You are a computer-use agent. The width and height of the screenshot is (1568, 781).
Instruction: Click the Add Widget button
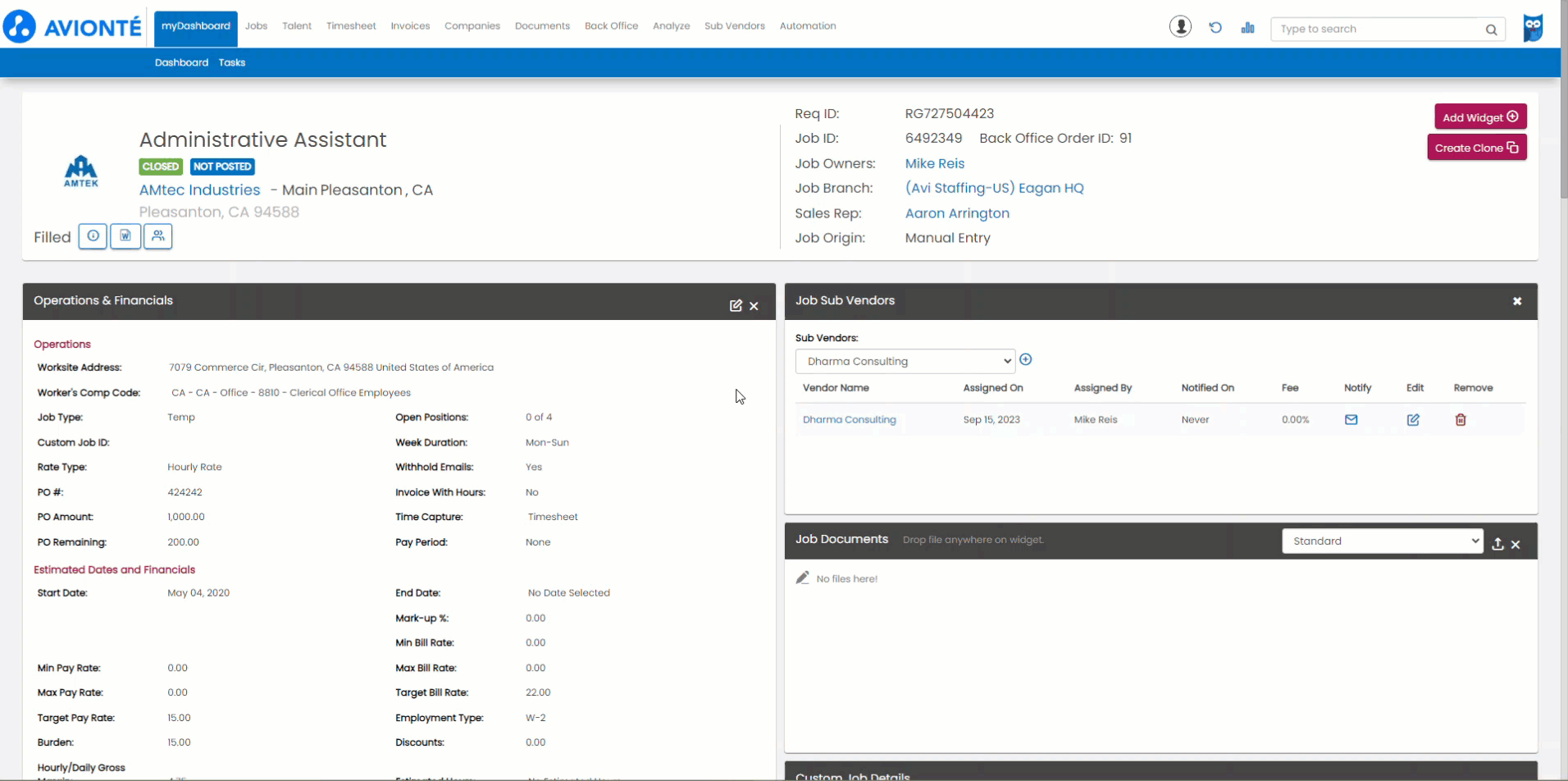(1480, 116)
